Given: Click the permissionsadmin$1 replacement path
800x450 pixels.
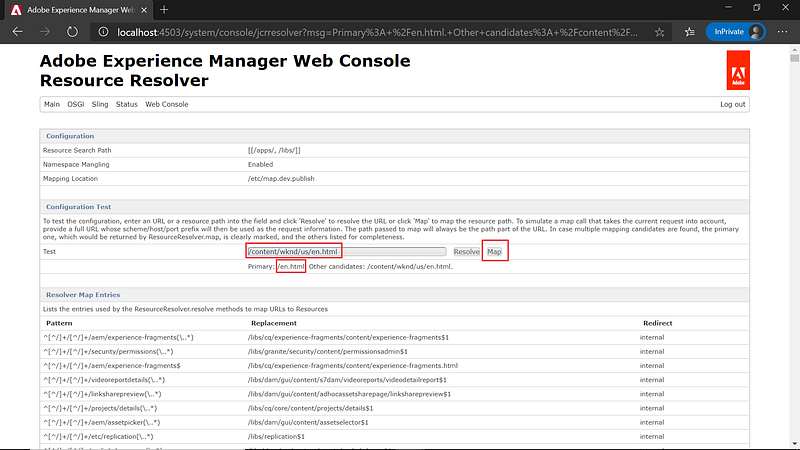Looking at the screenshot, I should coord(328,352).
